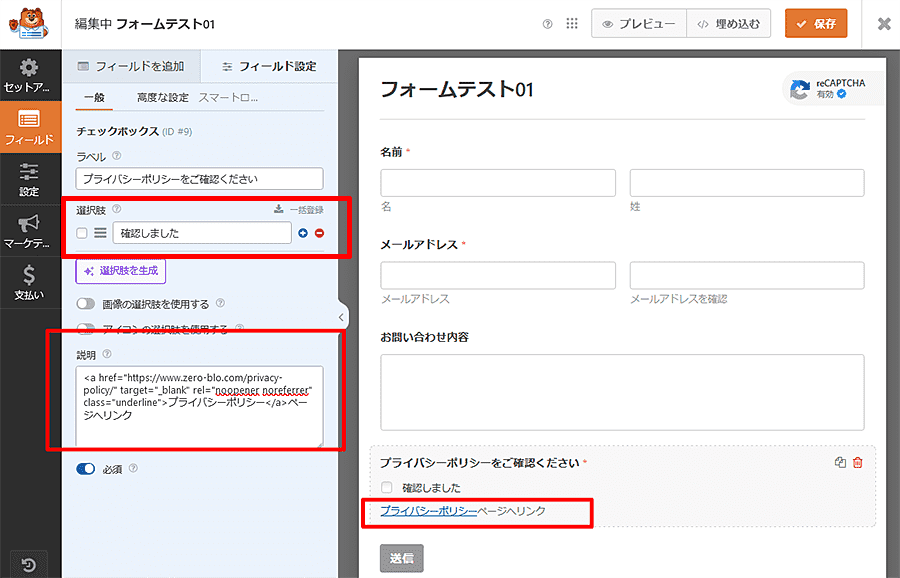Open the help question-mark icon in header
This screenshot has height=578, width=900.
tap(548, 24)
